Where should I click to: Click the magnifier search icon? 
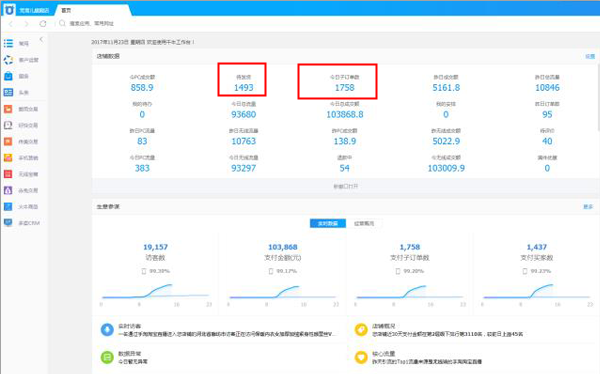[62, 23]
